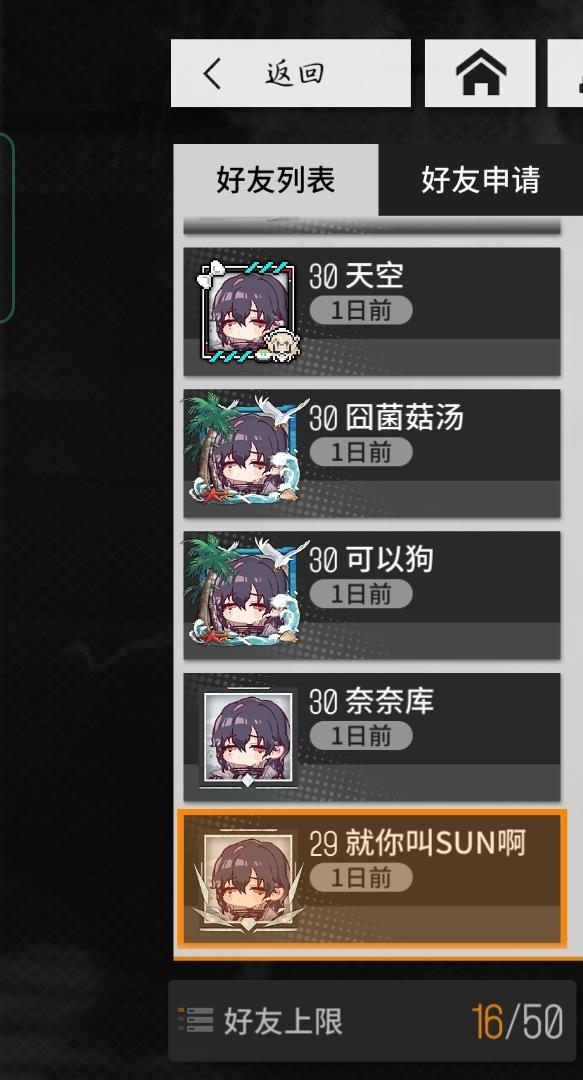Image resolution: width=583 pixels, height=1080 pixels.
Task: Click the 好友上限 label bar
Action: (372, 1021)
